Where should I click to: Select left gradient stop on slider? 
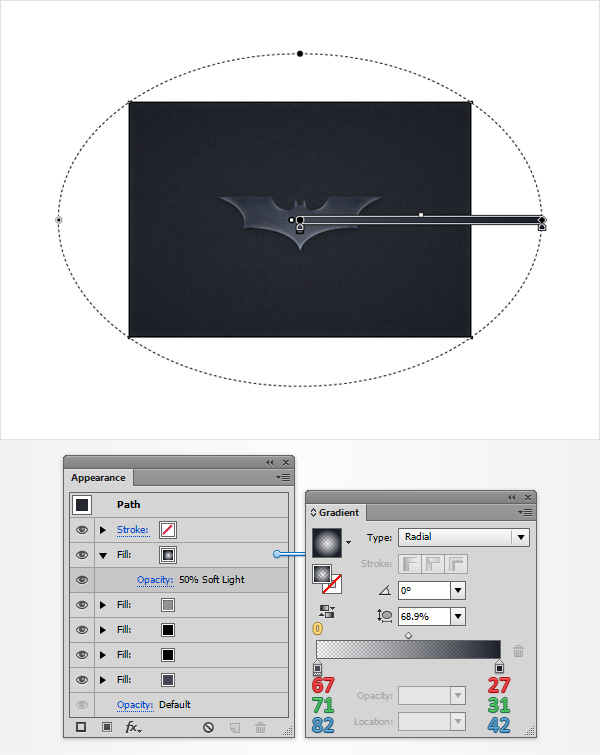317,668
